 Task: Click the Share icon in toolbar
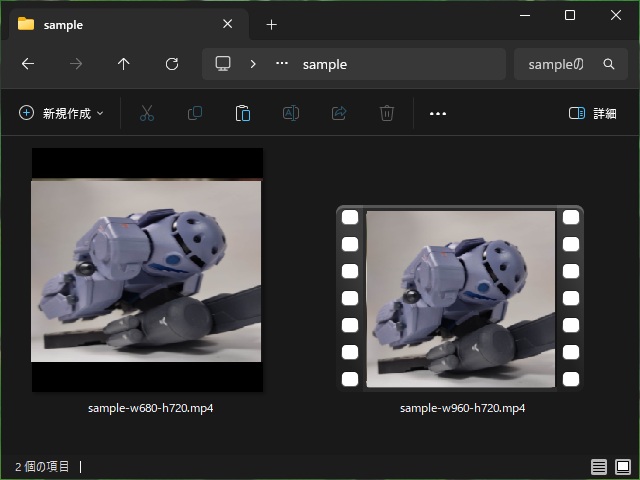339,113
